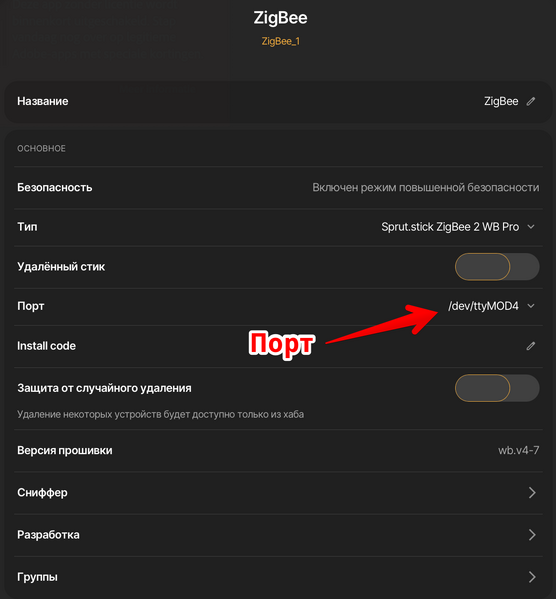
Task: Open Разработка with its right arrow icon
Action: tap(532, 534)
